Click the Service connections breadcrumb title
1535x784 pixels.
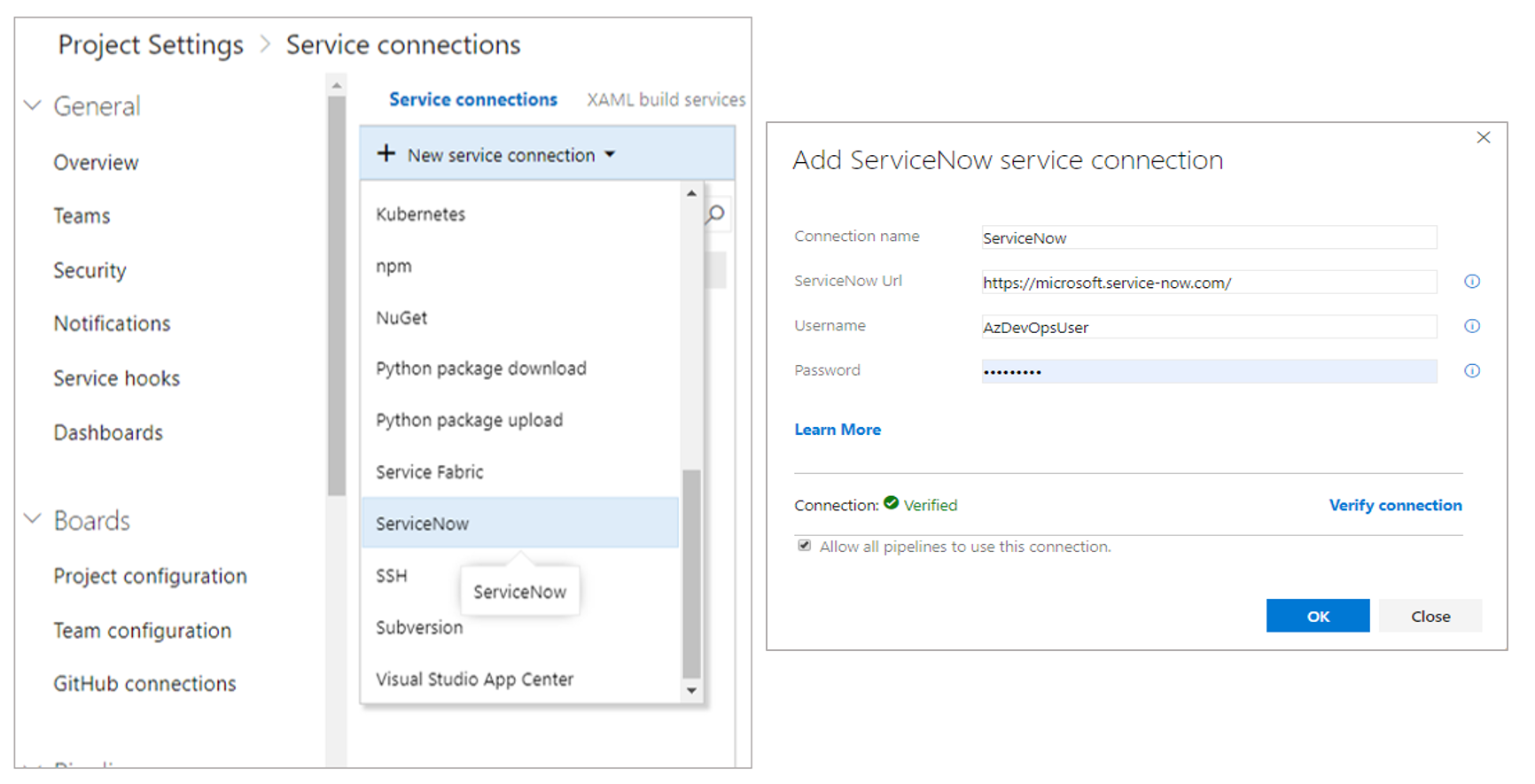point(403,44)
